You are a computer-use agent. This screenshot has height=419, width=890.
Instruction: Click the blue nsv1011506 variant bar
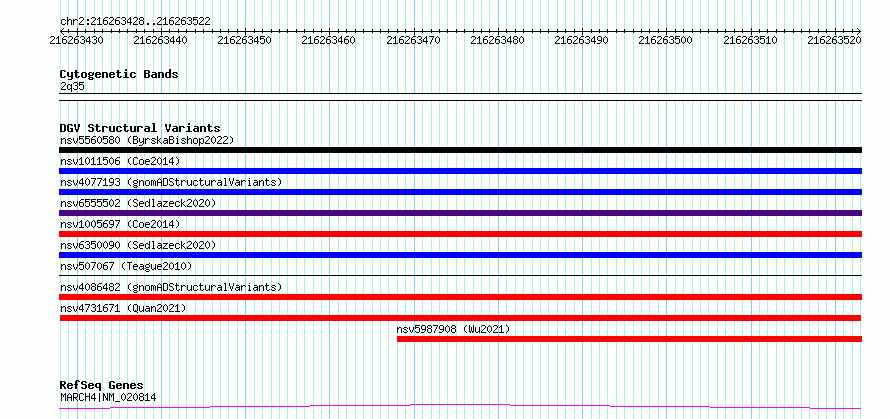click(460, 171)
